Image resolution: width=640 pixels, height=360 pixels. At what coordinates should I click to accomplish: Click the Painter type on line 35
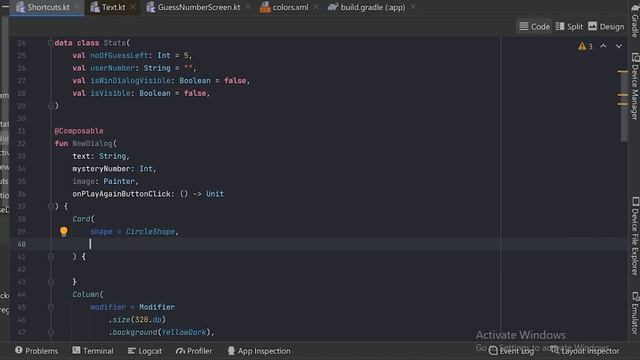click(x=119, y=181)
